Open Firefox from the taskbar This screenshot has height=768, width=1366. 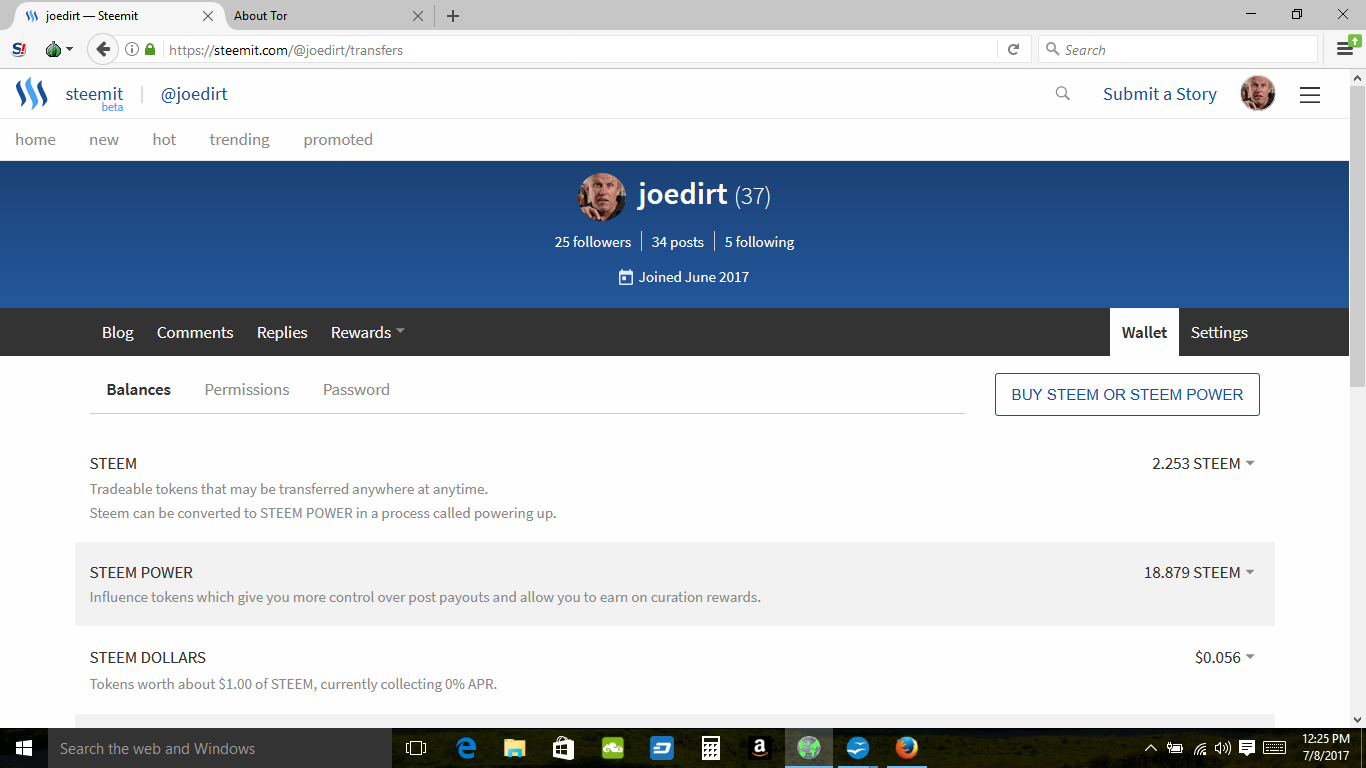(x=907, y=748)
